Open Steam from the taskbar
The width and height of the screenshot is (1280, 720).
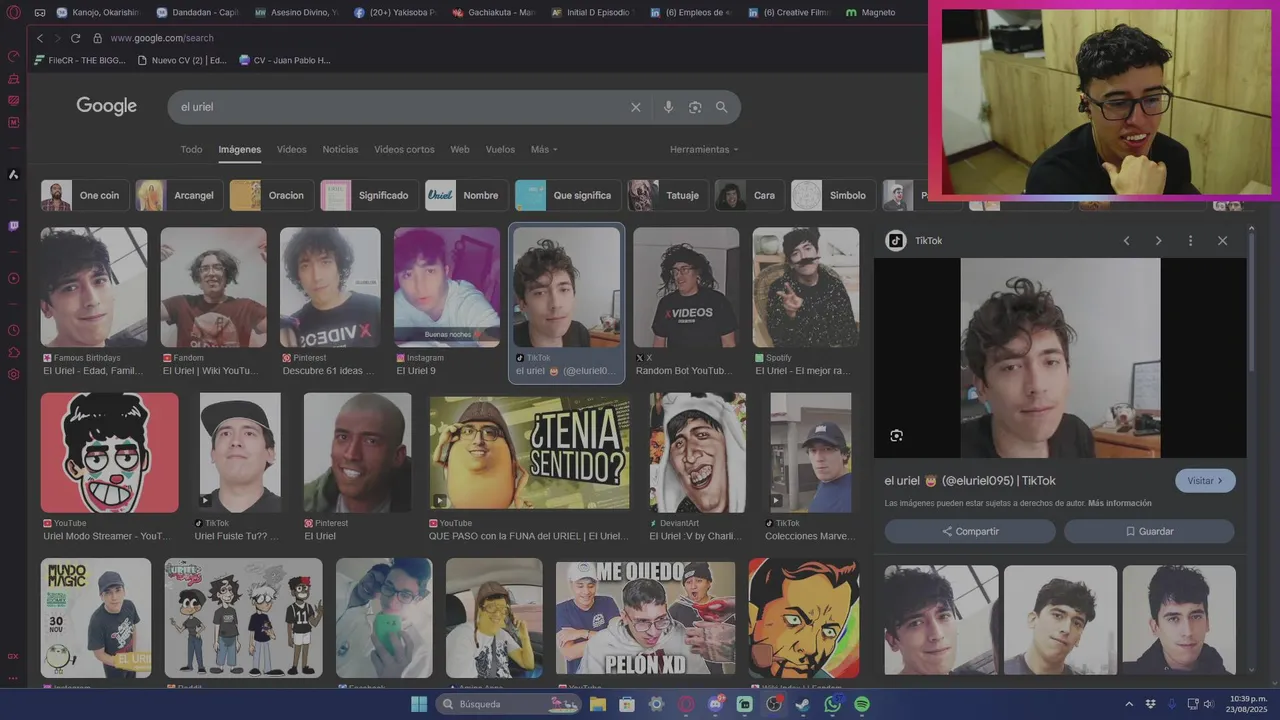pyautogui.click(x=803, y=704)
